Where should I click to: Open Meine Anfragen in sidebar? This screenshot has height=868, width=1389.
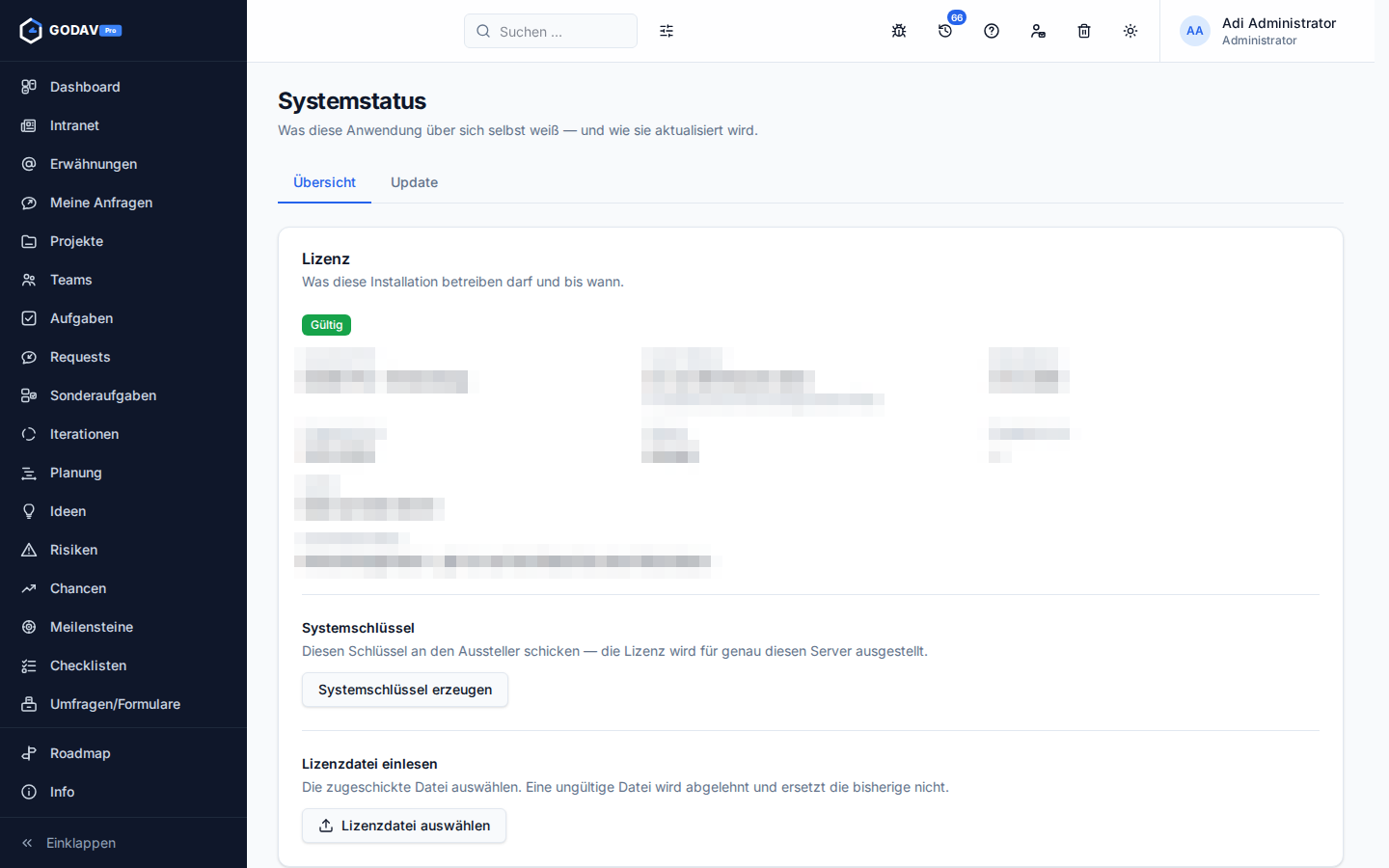click(123, 203)
